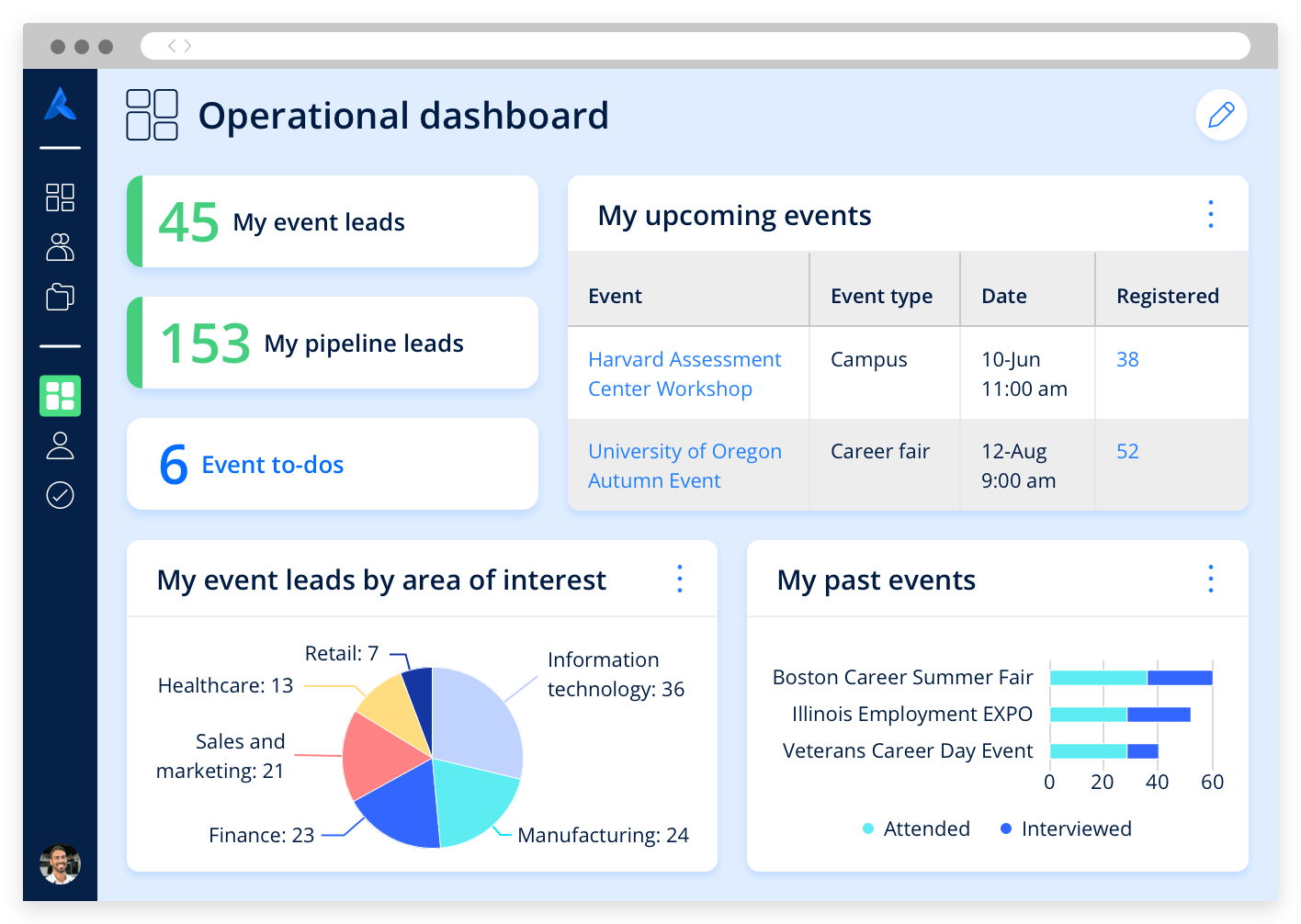Open the stacked folders icon in sidebar

pyautogui.click(x=60, y=297)
